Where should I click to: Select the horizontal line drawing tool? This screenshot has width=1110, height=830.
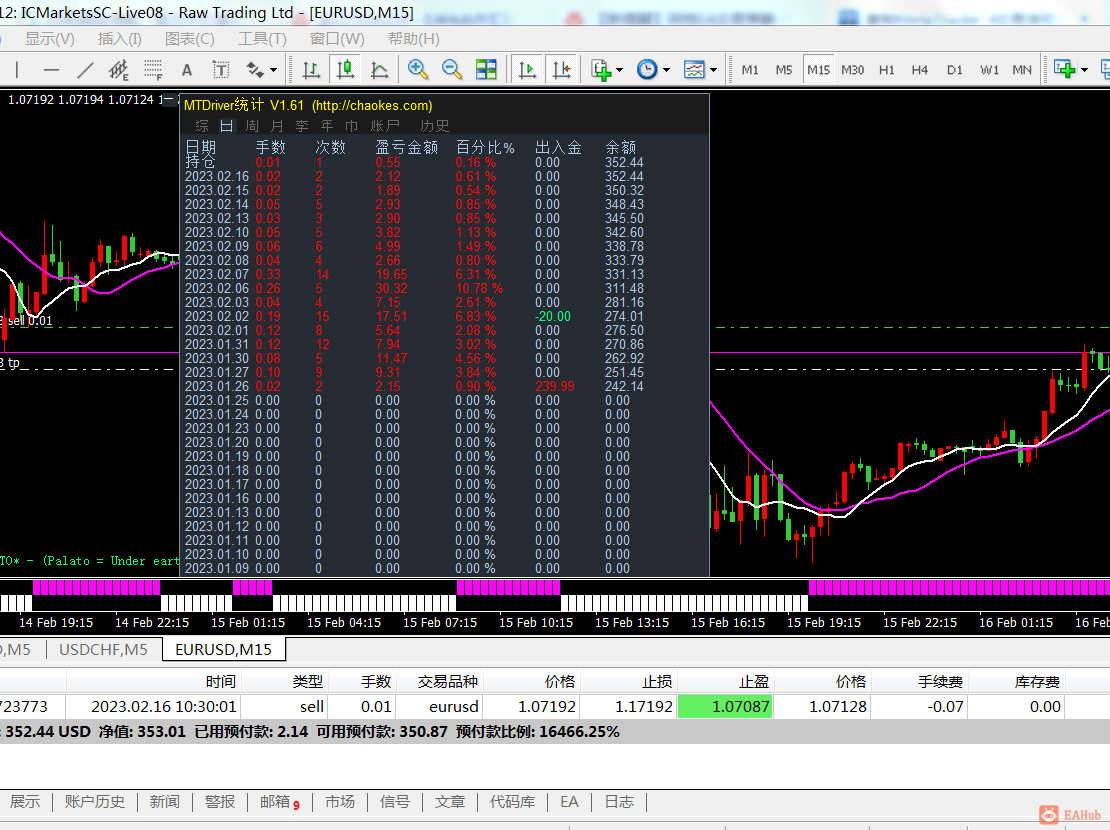point(51,69)
